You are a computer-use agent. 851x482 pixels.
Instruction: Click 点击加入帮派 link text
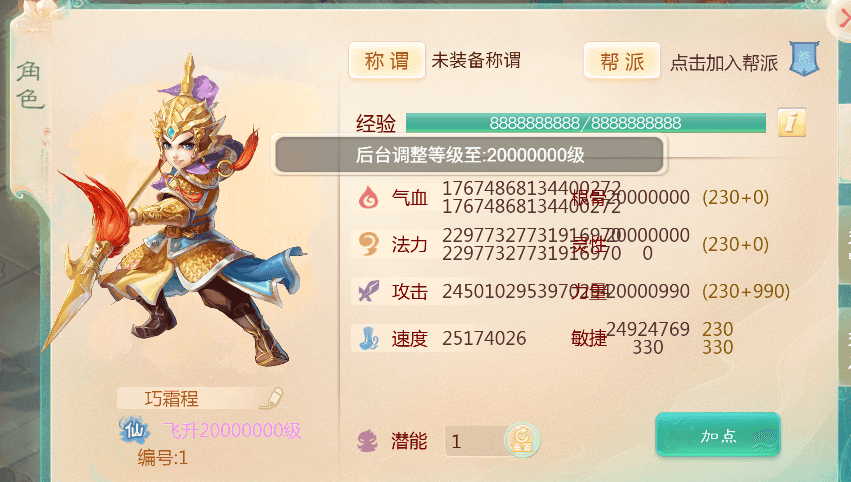[x=724, y=63]
